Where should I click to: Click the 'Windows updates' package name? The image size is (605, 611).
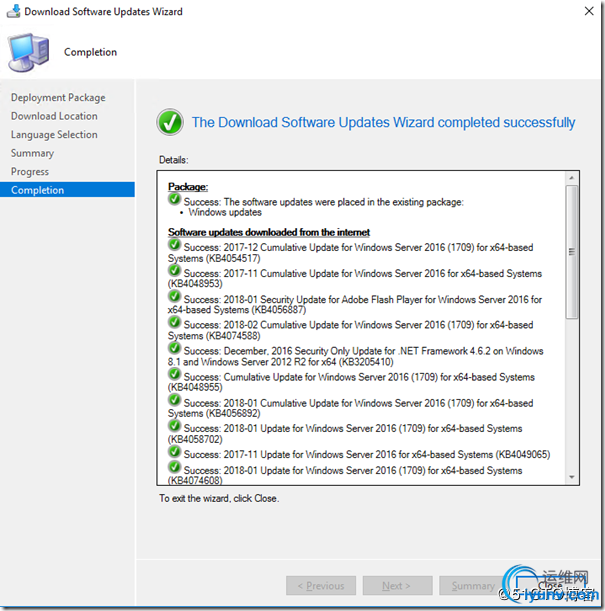coord(225,212)
